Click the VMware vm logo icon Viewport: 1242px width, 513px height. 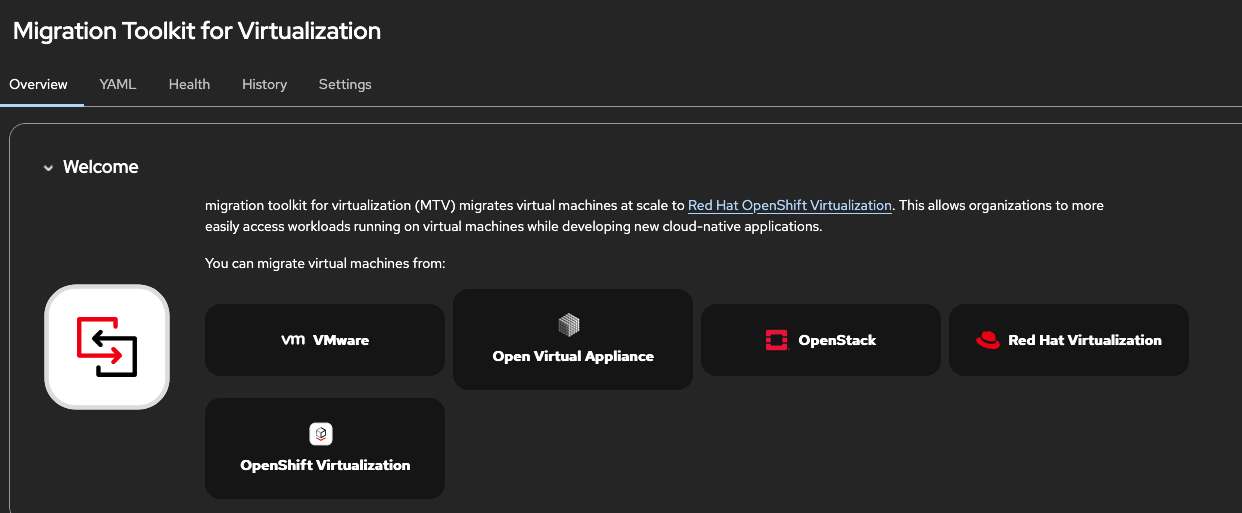click(x=293, y=340)
